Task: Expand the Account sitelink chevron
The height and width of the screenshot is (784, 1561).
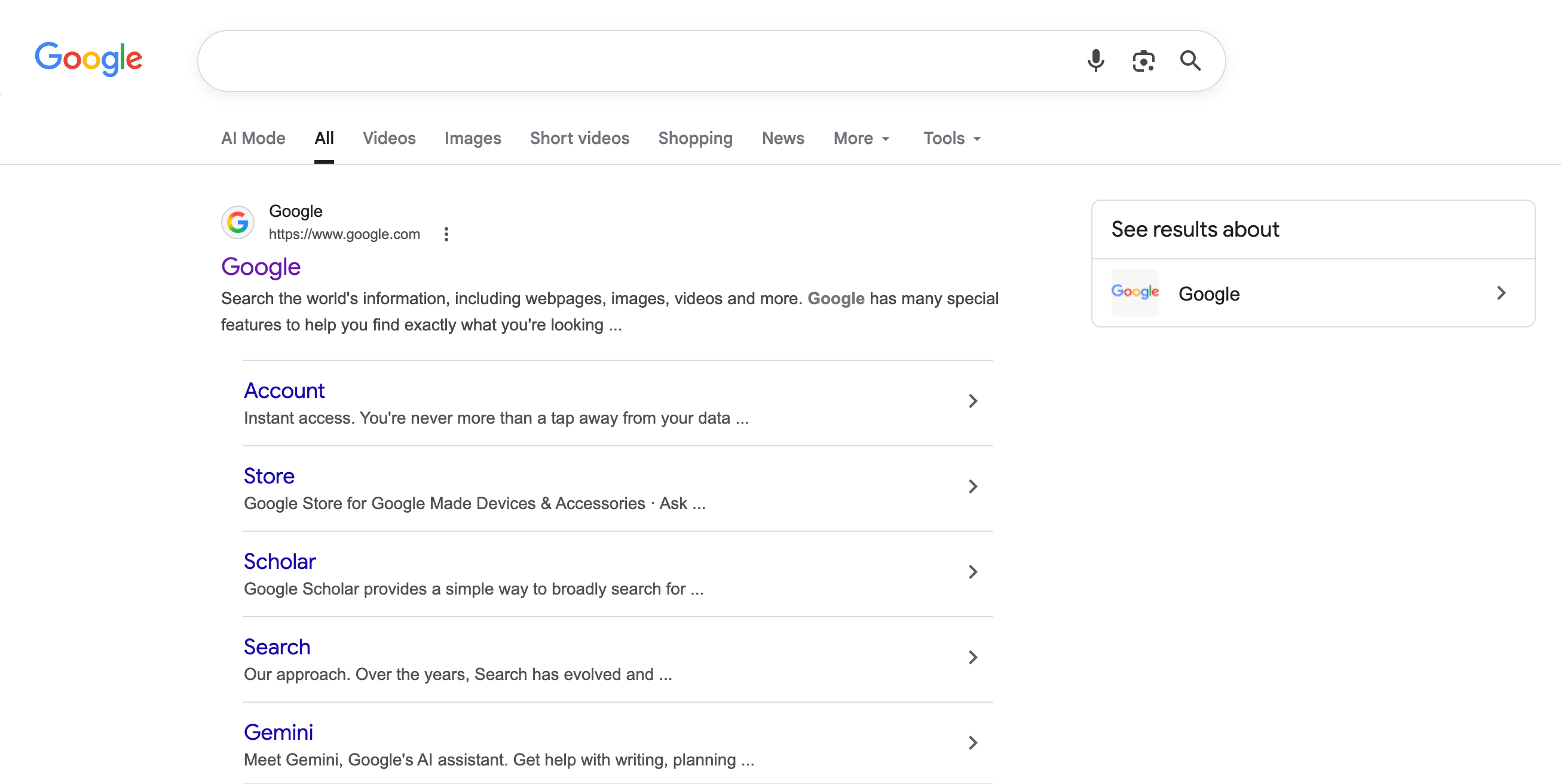Action: pyautogui.click(x=972, y=401)
